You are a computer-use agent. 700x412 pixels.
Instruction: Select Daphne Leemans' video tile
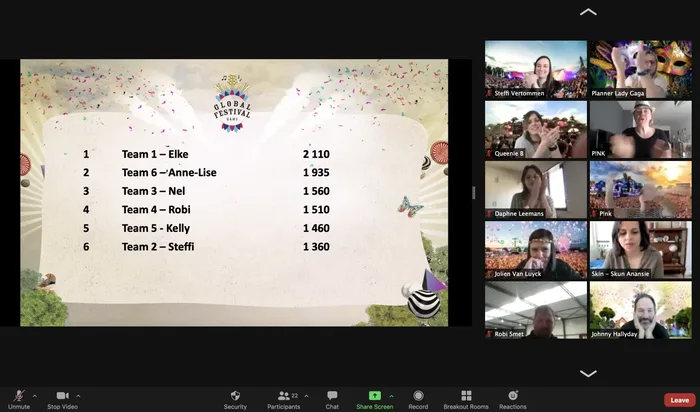(x=536, y=190)
